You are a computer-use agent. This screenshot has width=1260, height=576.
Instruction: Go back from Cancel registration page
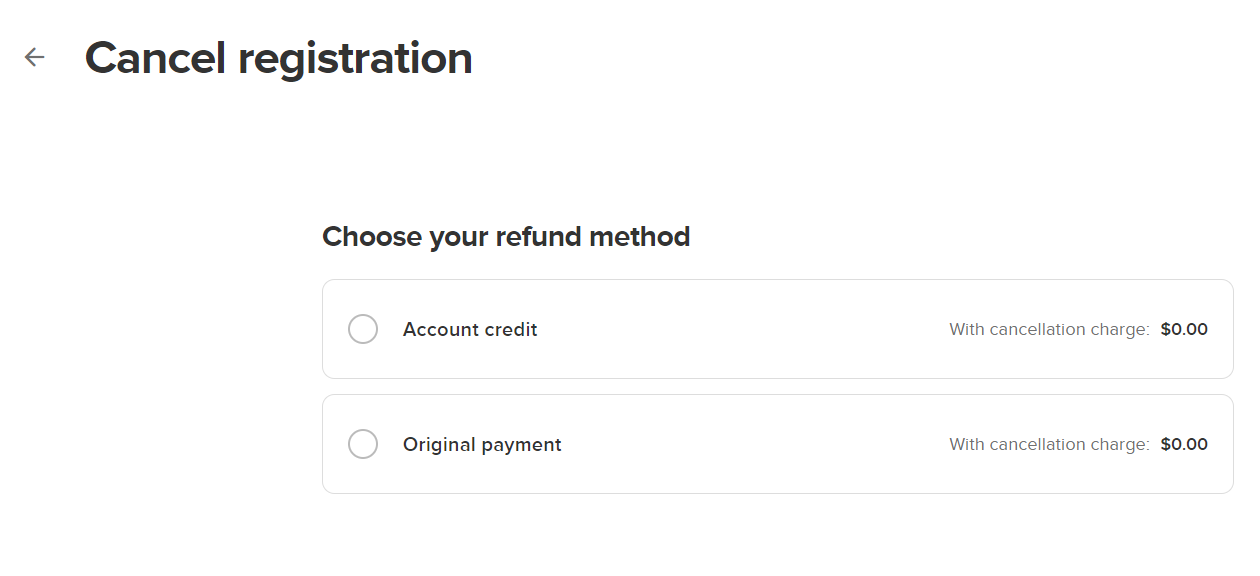pos(35,57)
